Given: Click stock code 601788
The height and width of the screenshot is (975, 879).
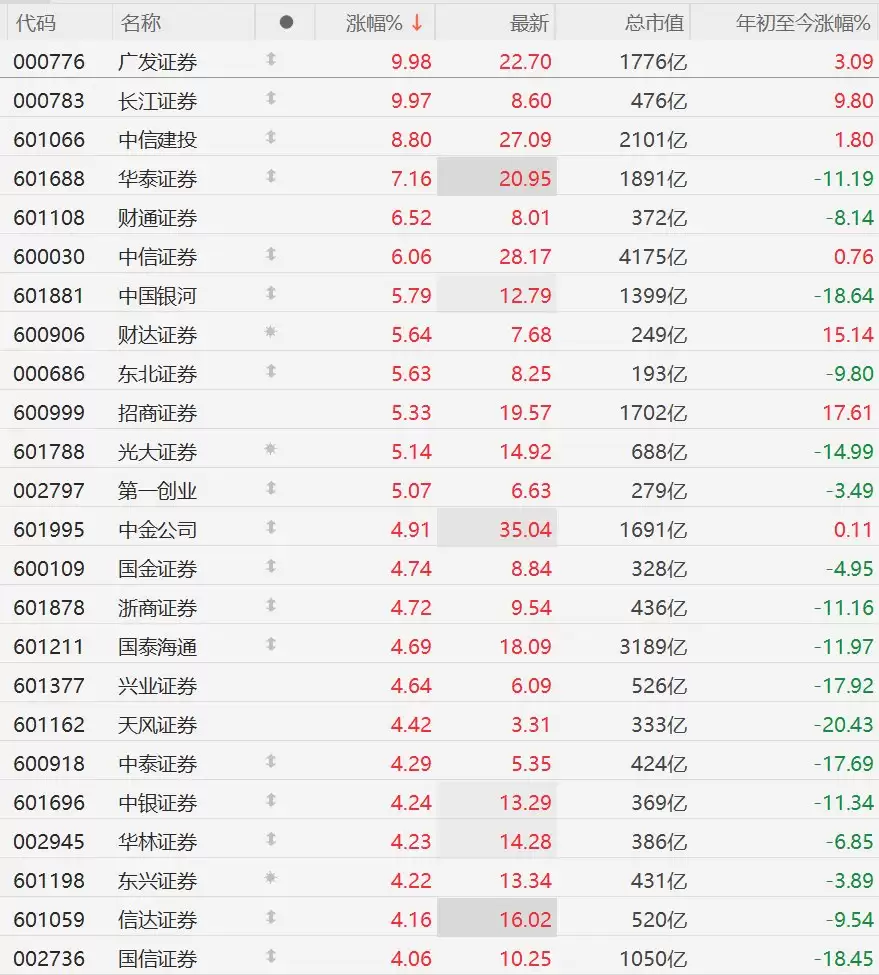Looking at the screenshot, I should pos(49,451).
